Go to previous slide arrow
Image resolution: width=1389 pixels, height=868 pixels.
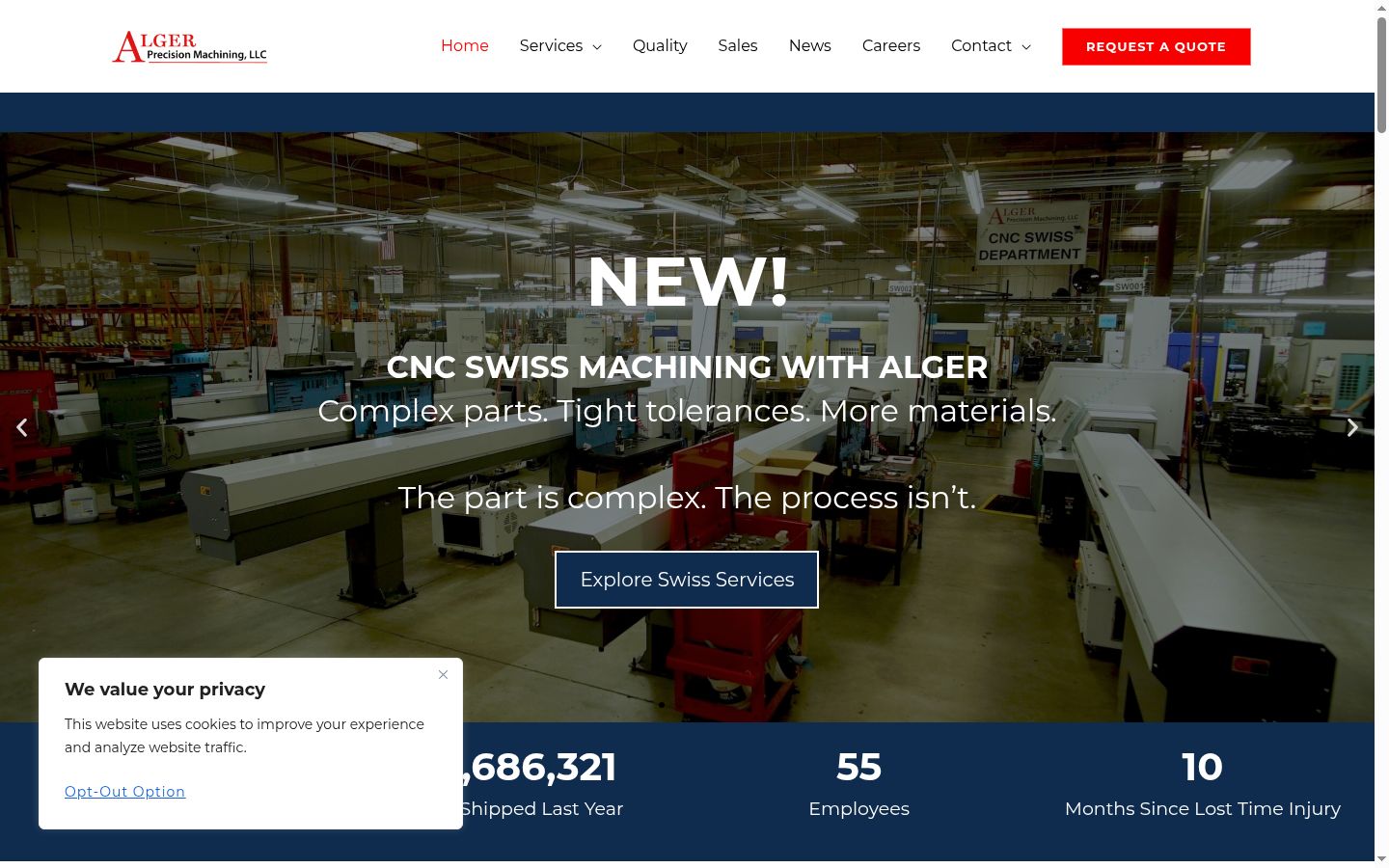point(21,427)
